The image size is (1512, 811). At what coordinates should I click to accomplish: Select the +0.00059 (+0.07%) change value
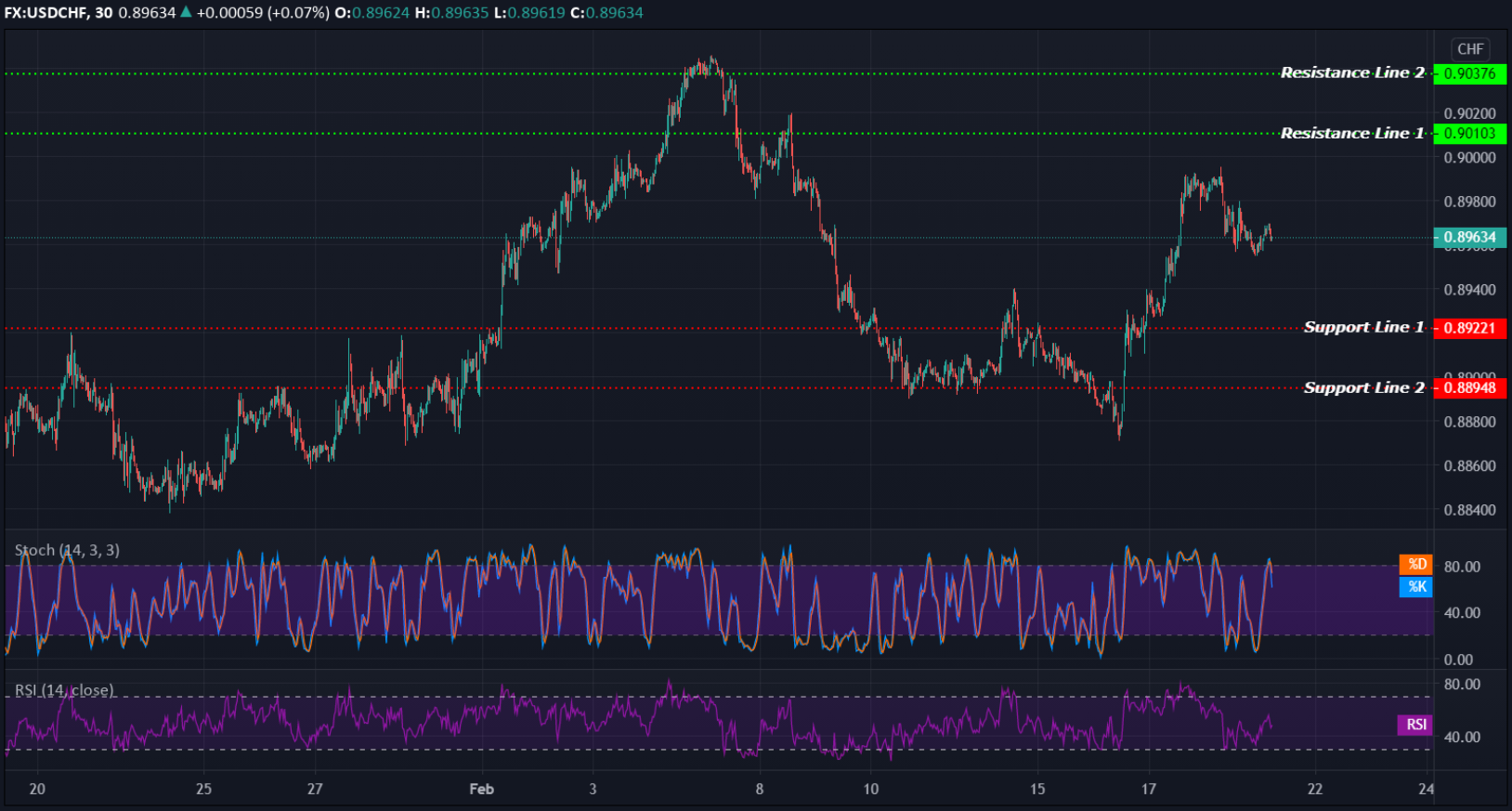pyautogui.click(x=263, y=12)
